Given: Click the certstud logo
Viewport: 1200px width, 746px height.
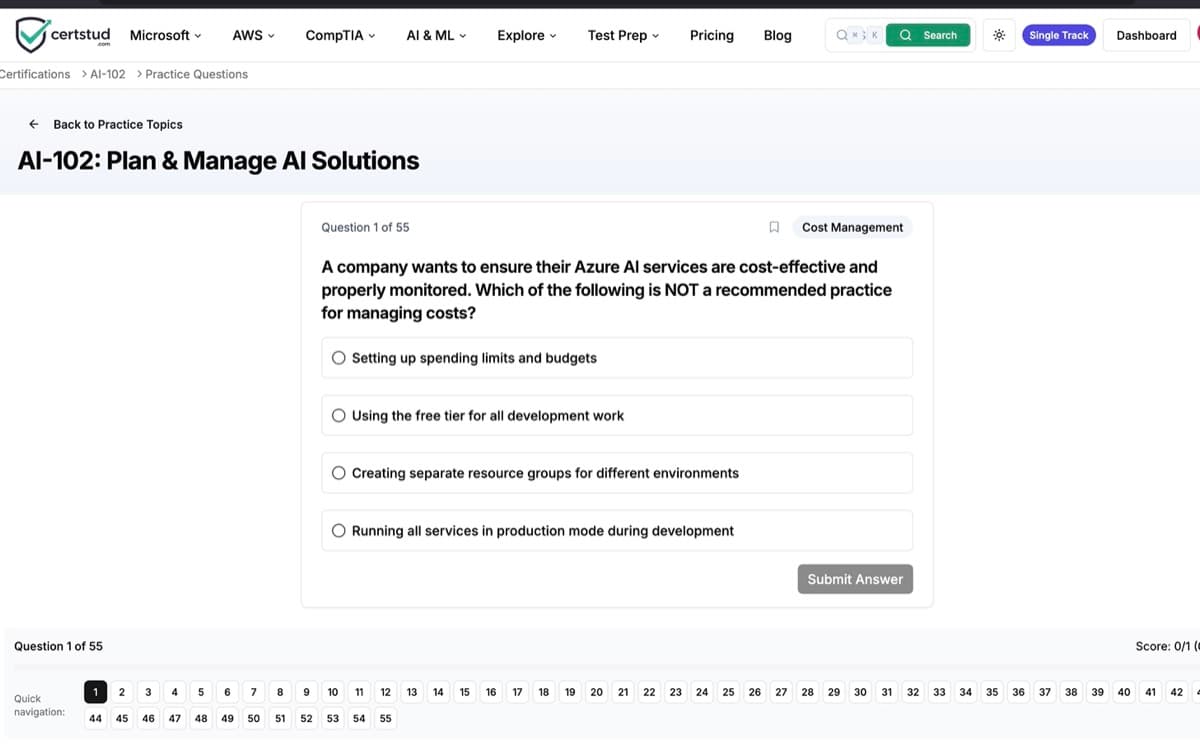Looking at the screenshot, I should 62,34.
